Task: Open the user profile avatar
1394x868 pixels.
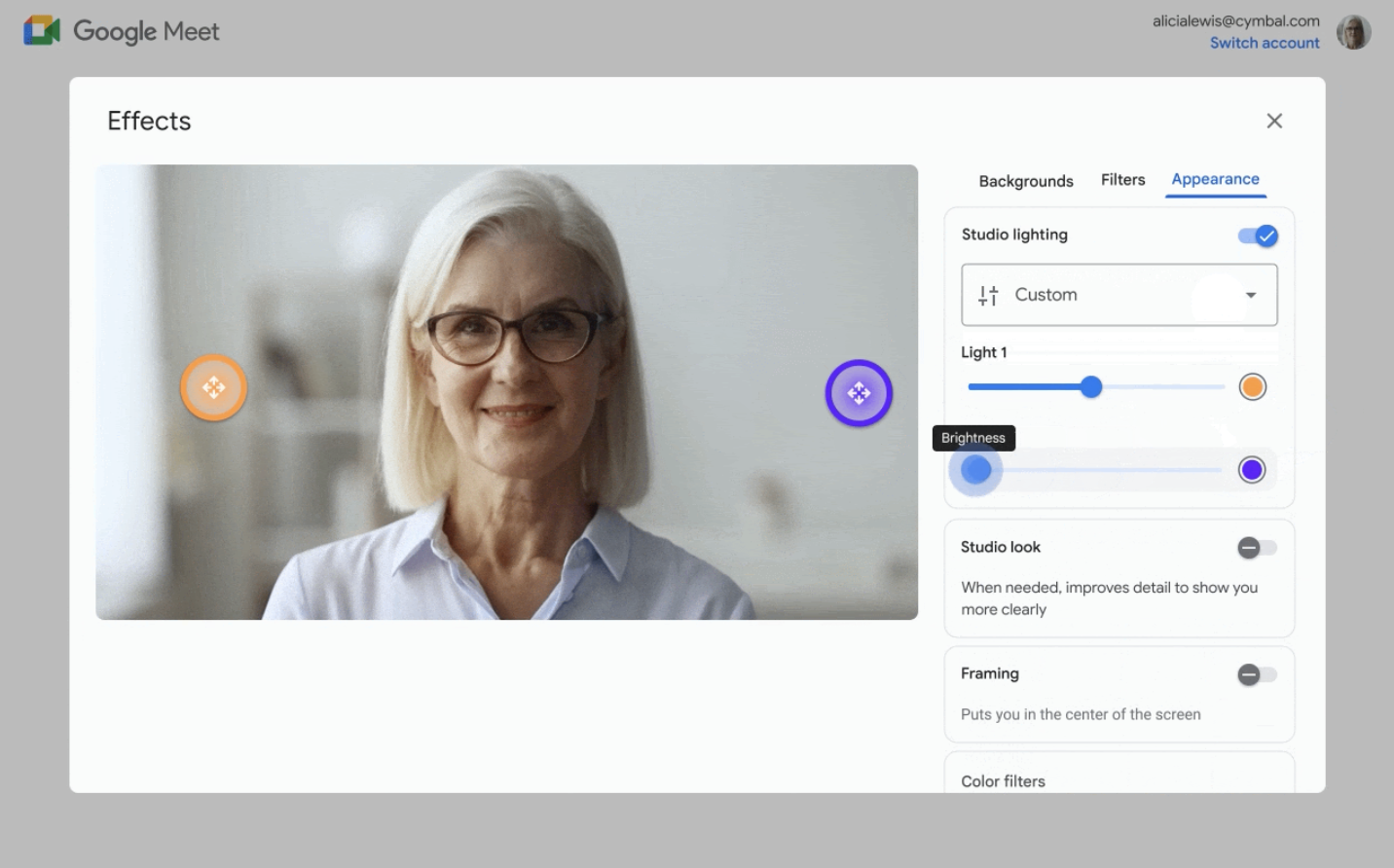Action: [x=1353, y=32]
